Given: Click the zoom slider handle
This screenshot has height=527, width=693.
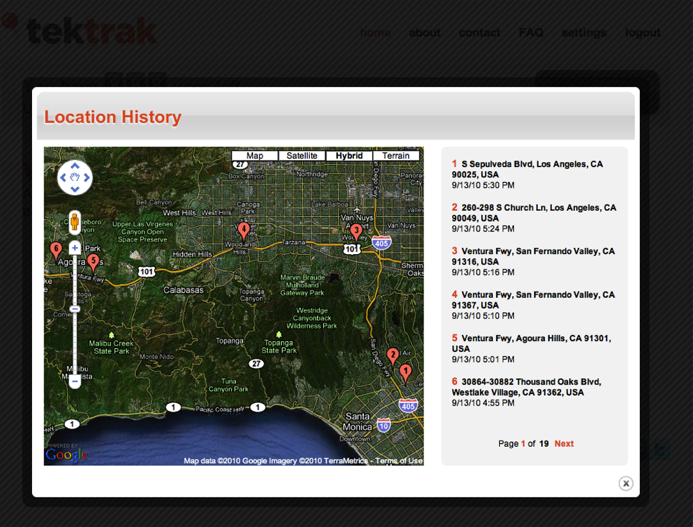Looking at the screenshot, I should click(75, 309).
